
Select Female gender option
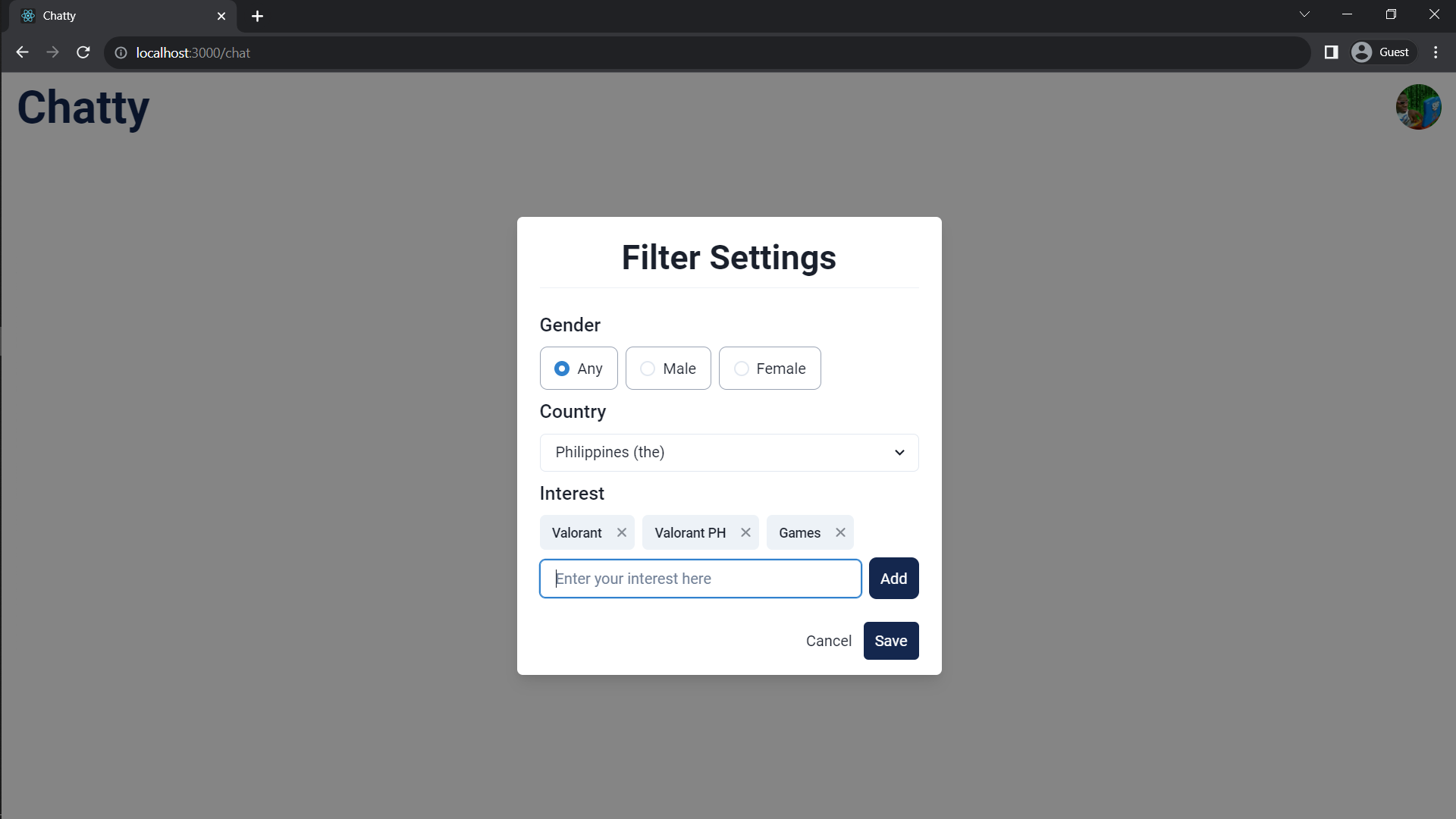point(770,369)
